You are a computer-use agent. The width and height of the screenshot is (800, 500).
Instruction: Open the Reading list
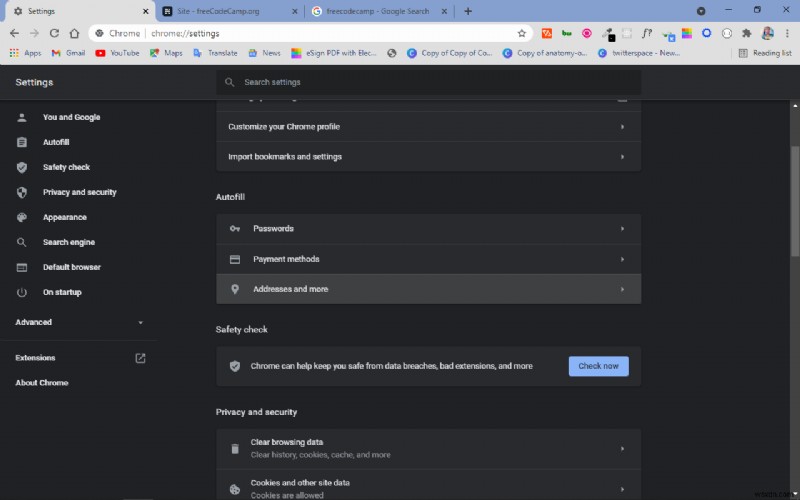coord(765,53)
